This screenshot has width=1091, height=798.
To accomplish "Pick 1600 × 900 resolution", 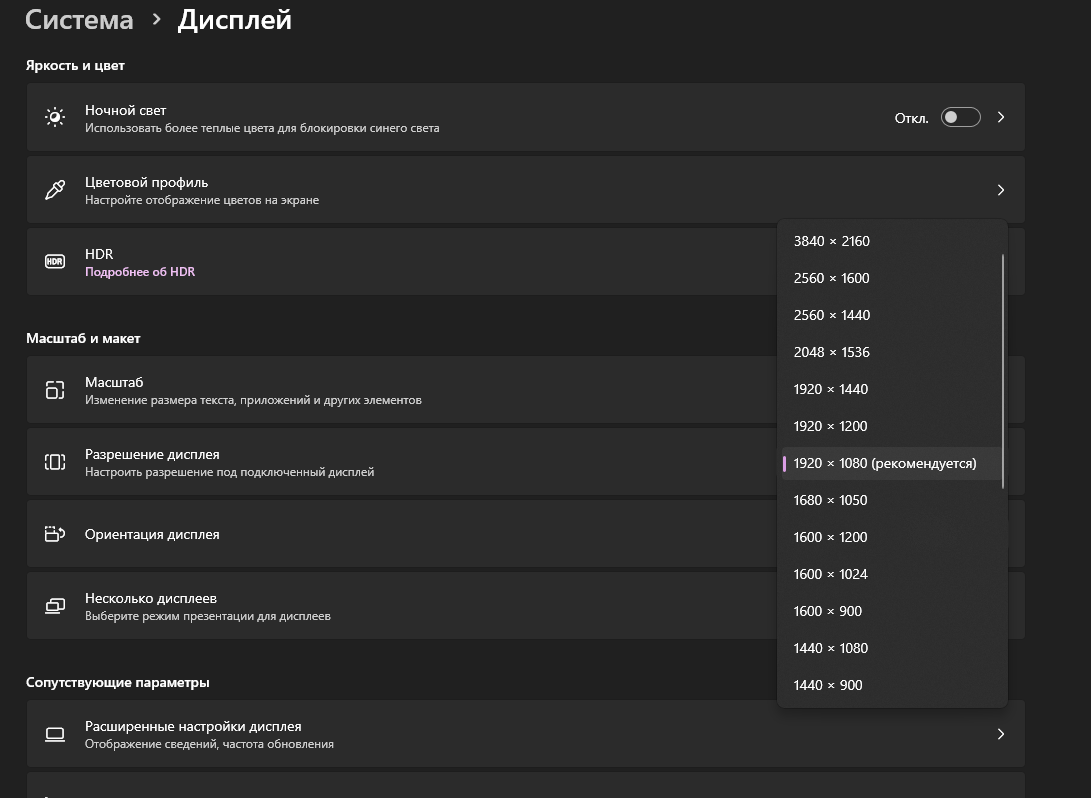I will (x=828, y=611).
